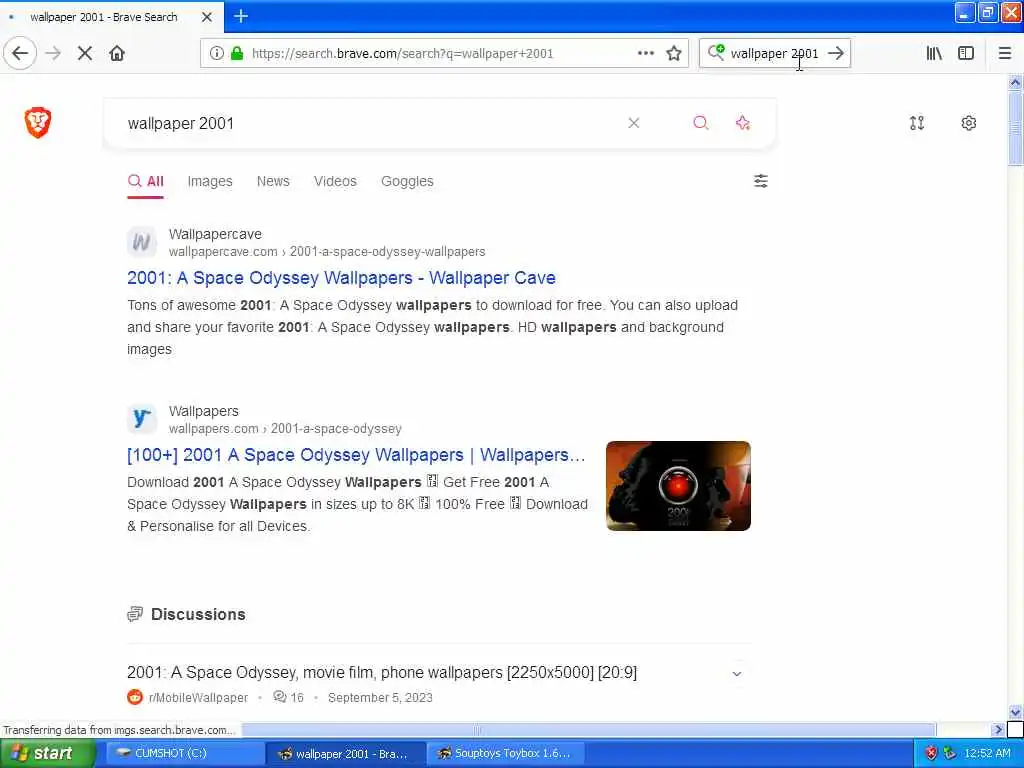The width and height of the screenshot is (1024, 768).
Task: Stop loading the page
Action: click(x=85, y=53)
